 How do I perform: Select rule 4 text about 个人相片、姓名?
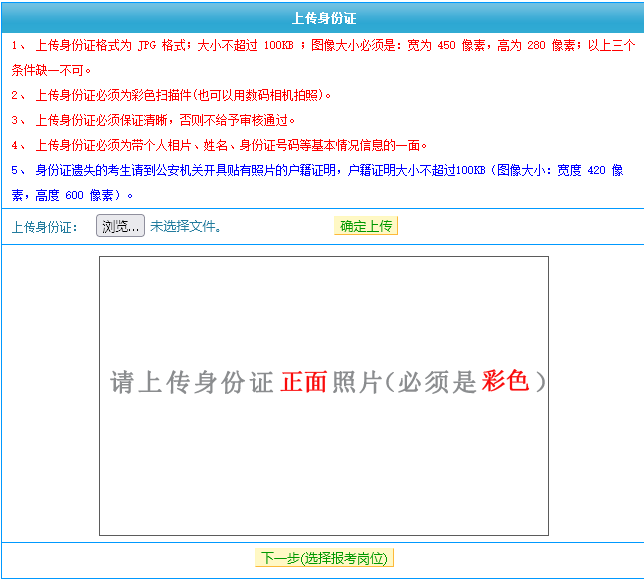coord(219,145)
